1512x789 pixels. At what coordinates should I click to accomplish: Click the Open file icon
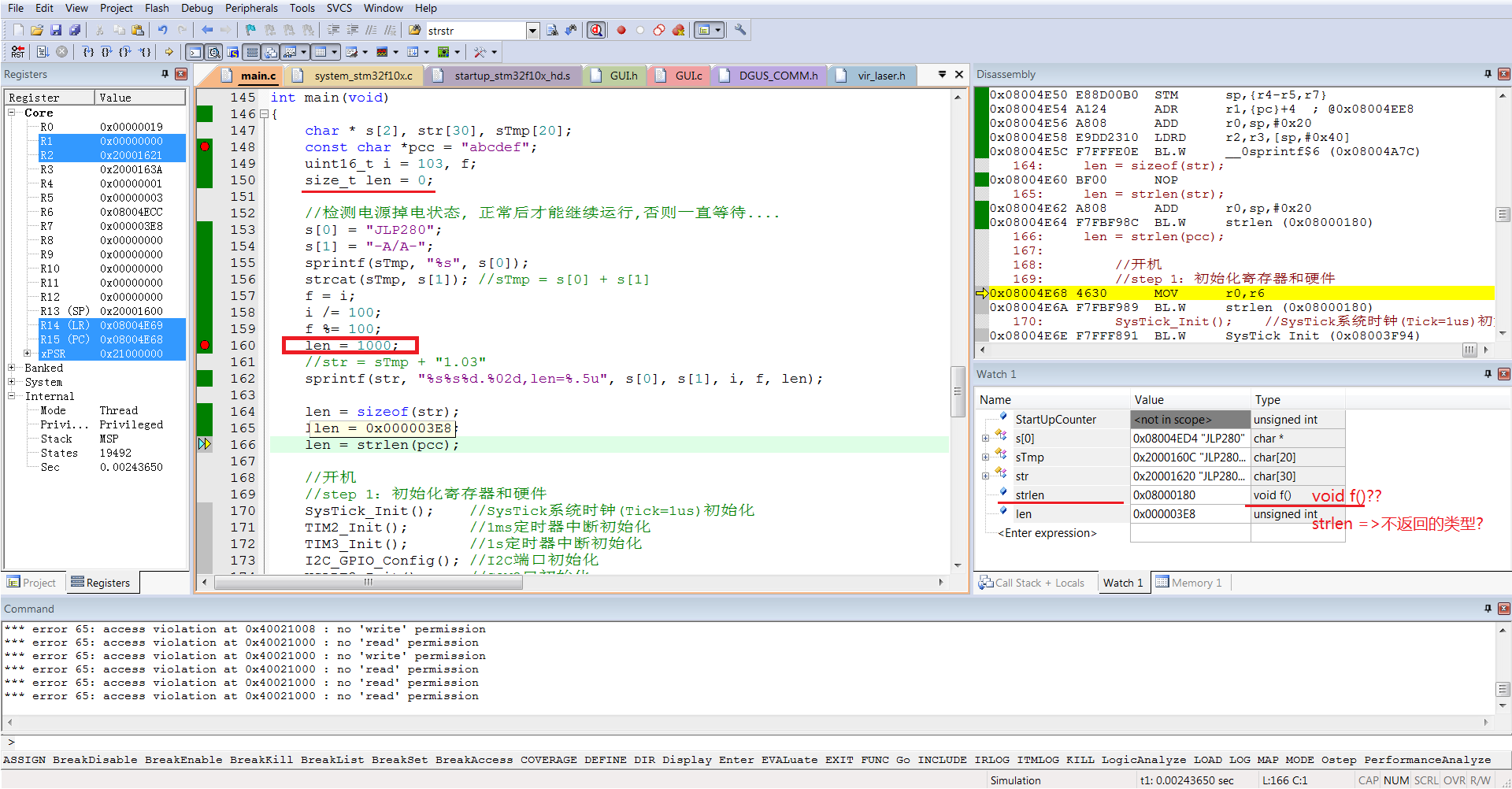[37, 30]
